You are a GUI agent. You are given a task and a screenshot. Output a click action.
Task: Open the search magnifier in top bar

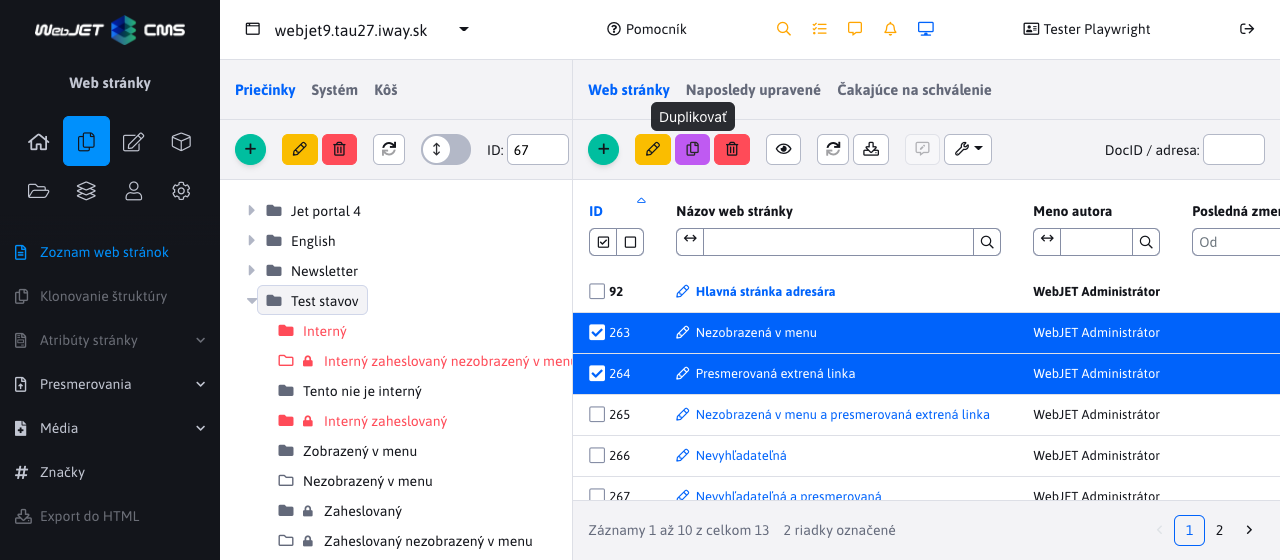pyautogui.click(x=784, y=29)
